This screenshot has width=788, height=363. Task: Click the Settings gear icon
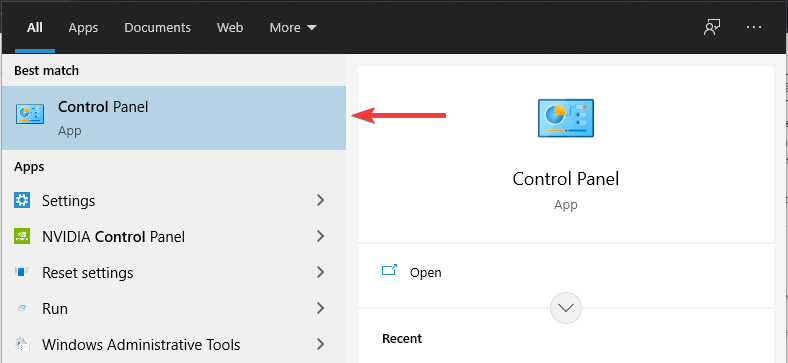click(x=22, y=200)
